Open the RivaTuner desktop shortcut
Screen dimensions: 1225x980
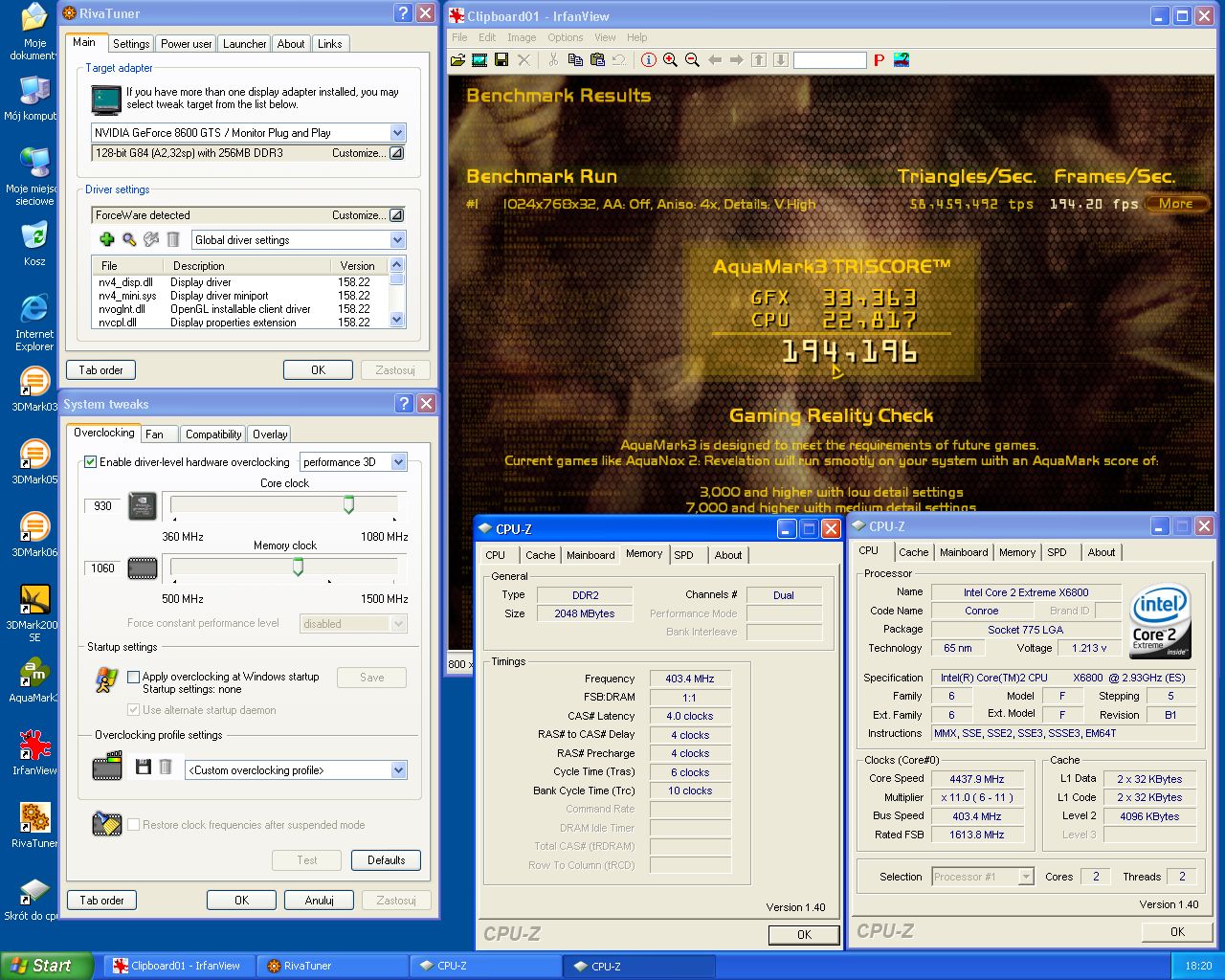coord(34,826)
